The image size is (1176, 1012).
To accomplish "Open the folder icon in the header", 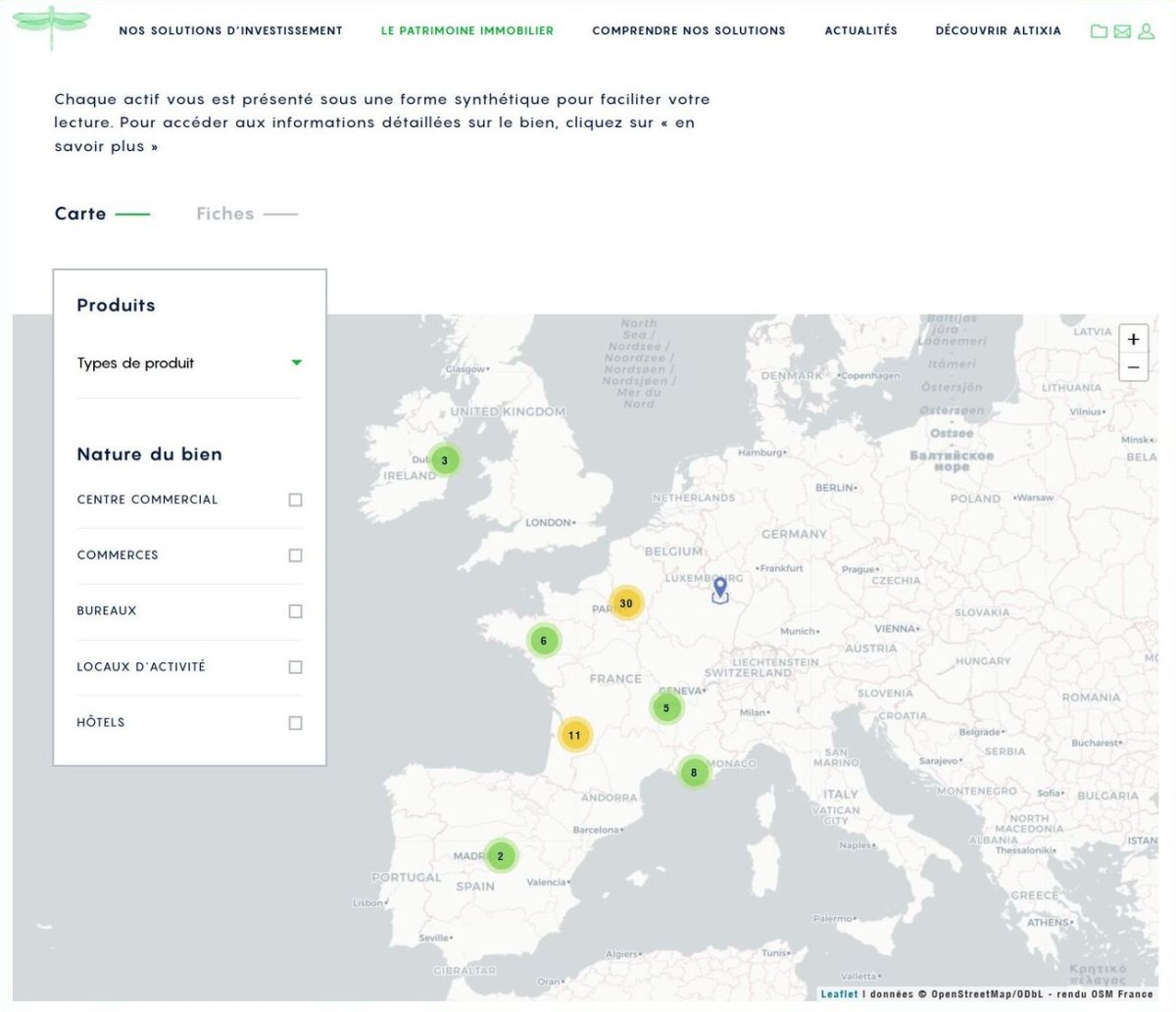I will [1099, 30].
